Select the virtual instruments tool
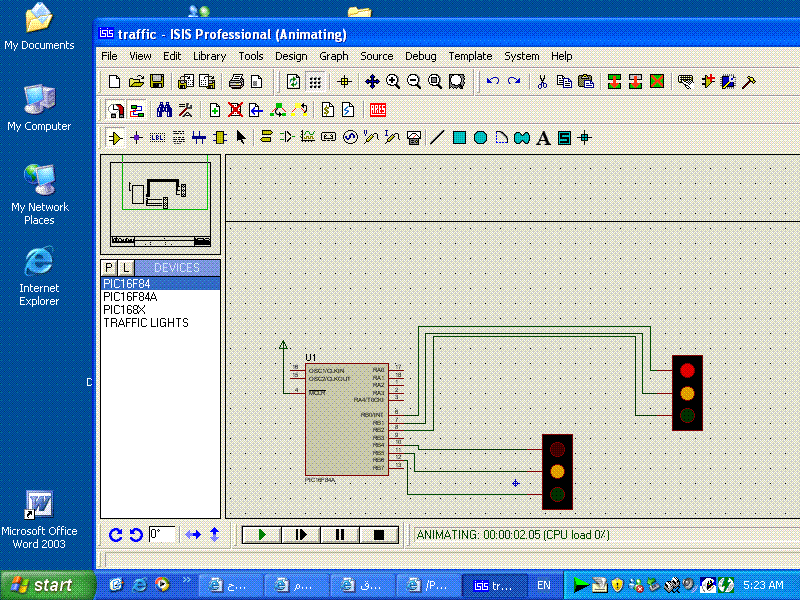The height and width of the screenshot is (600, 800). [414, 138]
